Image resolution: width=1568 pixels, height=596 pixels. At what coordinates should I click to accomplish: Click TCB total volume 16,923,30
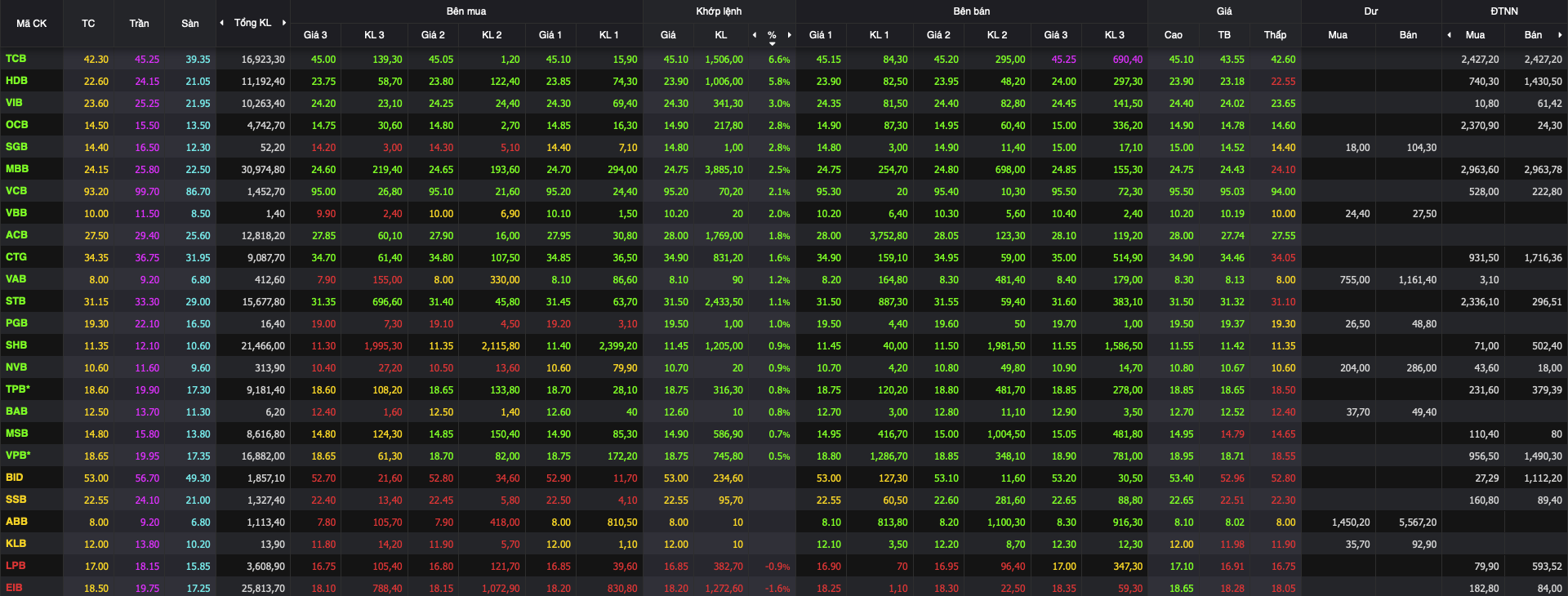tap(263, 60)
